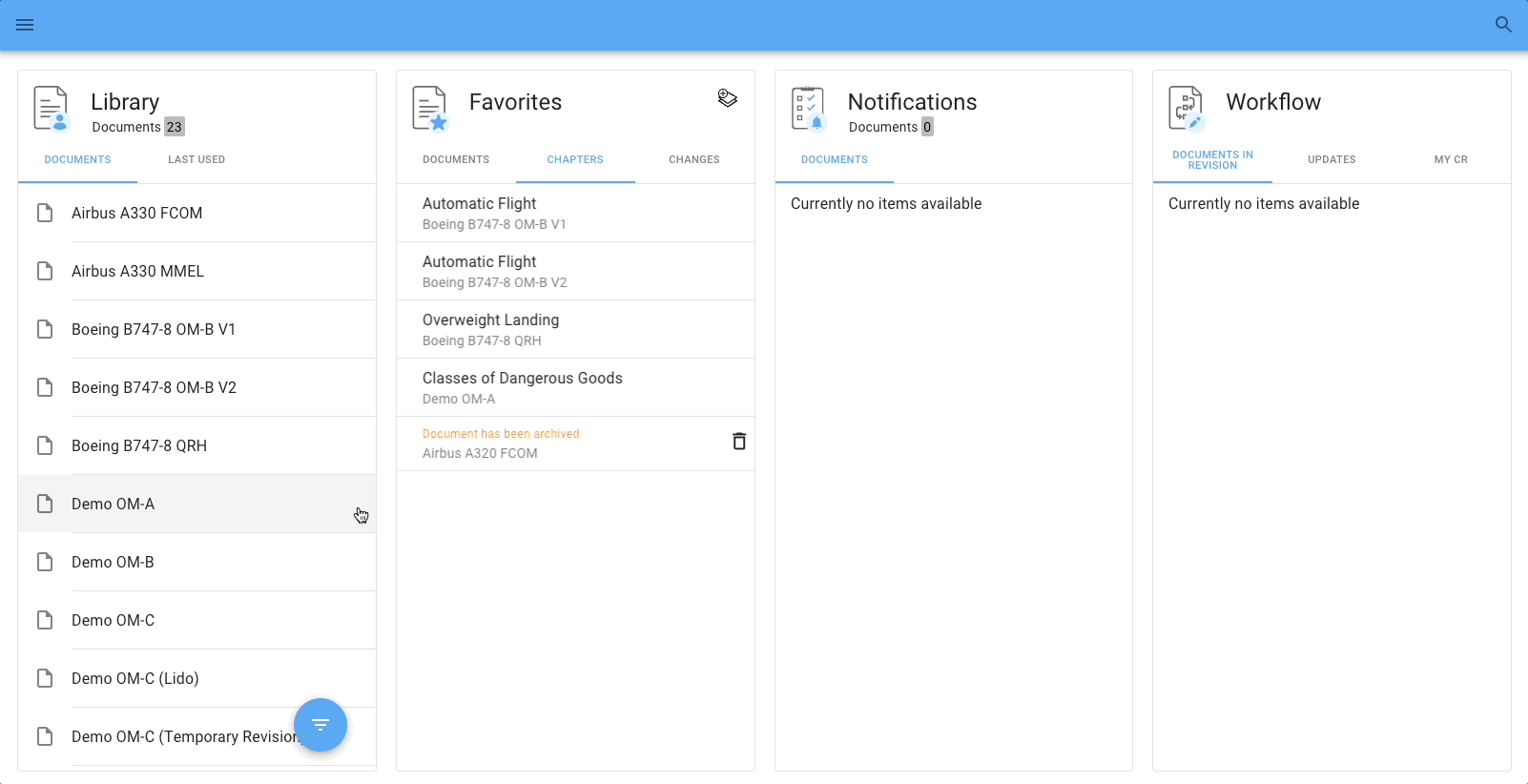Switch to Library Last Used tab
Screen dimensions: 1528x784
click(196, 159)
